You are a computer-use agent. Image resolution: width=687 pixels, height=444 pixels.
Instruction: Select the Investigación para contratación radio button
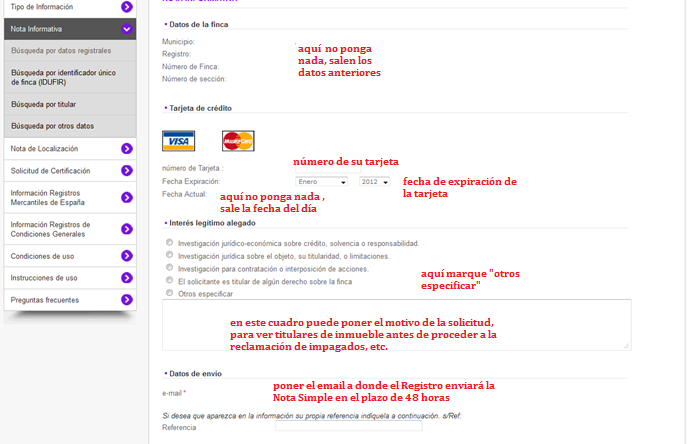pyautogui.click(x=168, y=269)
